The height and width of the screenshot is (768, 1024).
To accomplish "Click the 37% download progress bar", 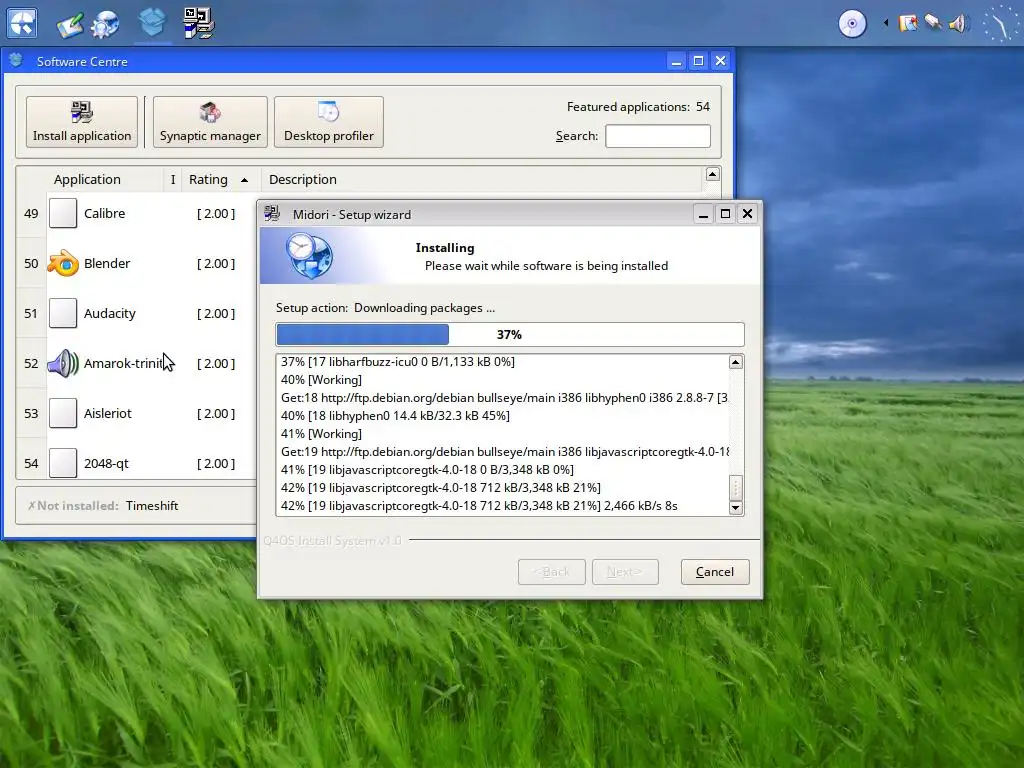I will pyautogui.click(x=510, y=334).
